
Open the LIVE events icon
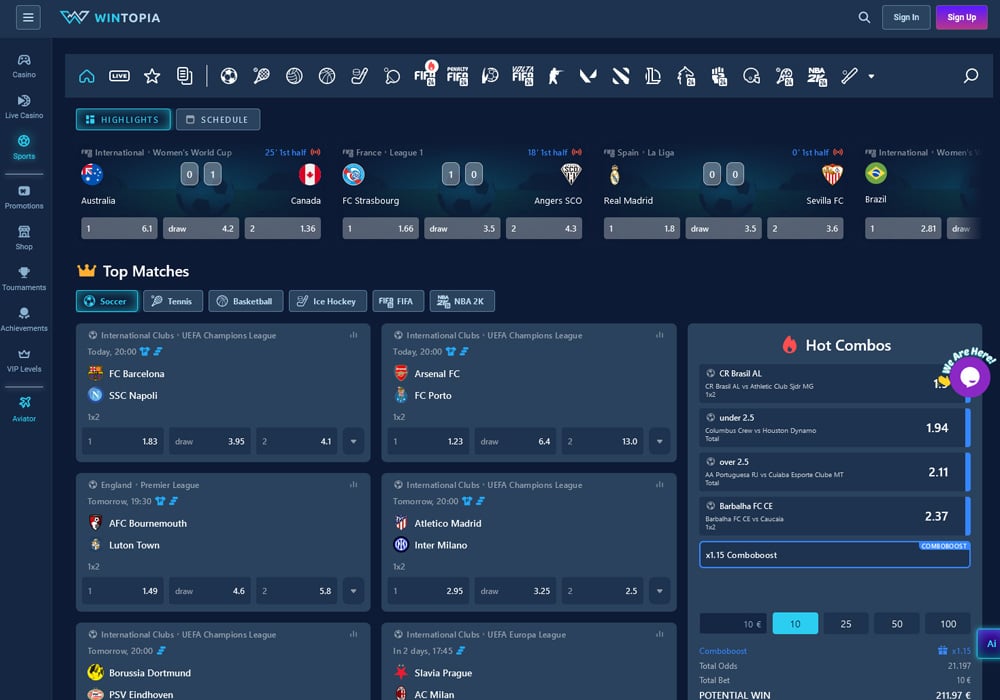[119, 77]
